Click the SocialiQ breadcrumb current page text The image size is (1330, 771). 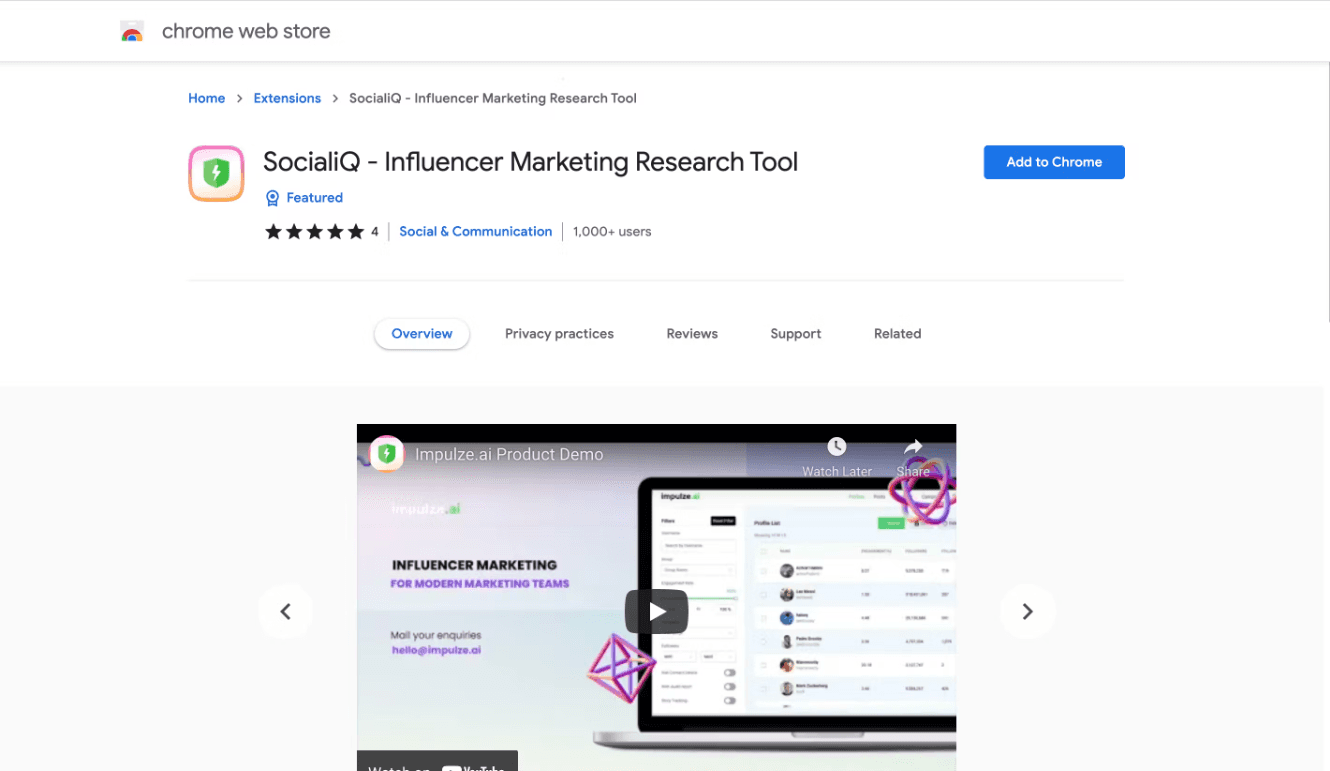[x=492, y=98]
